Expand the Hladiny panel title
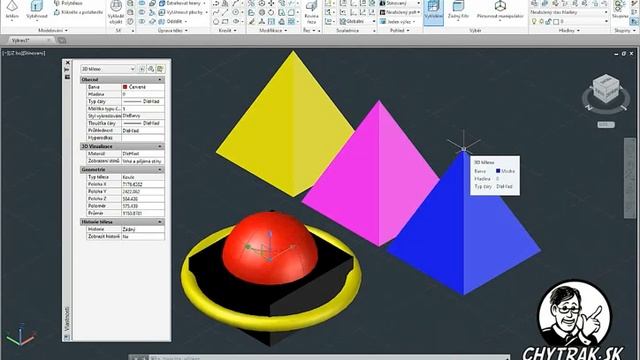The height and width of the screenshot is (360, 640). coord(569,31)
